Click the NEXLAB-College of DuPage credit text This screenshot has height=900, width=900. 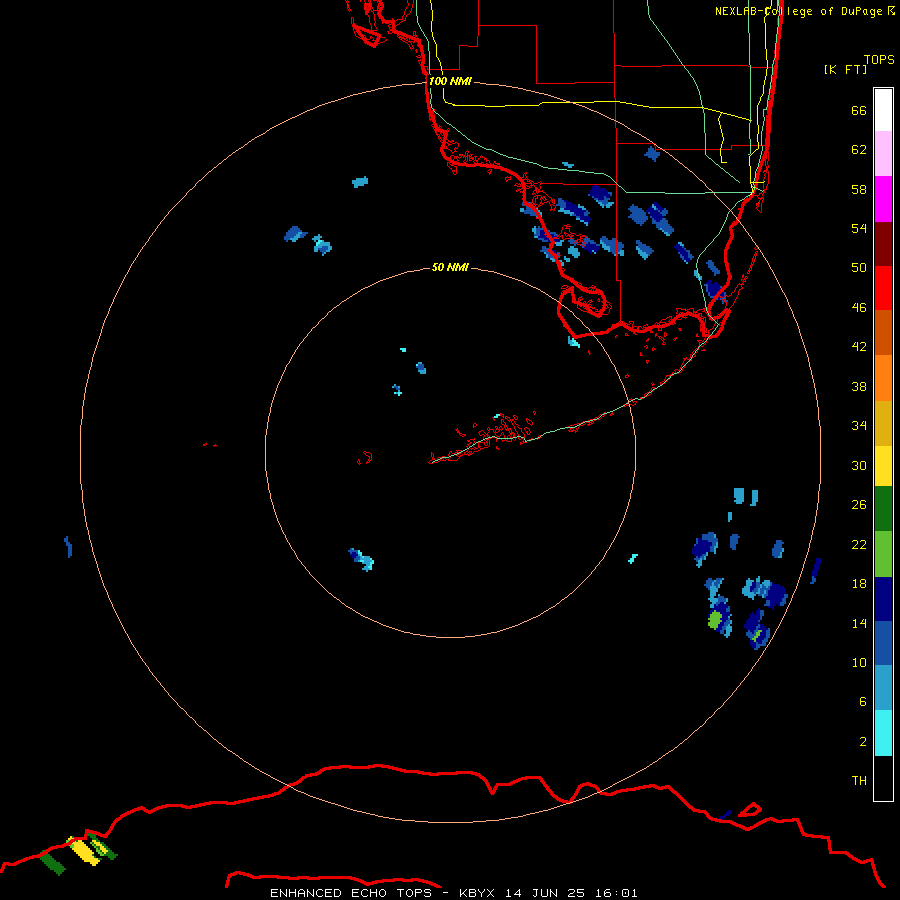pos(804,11)
